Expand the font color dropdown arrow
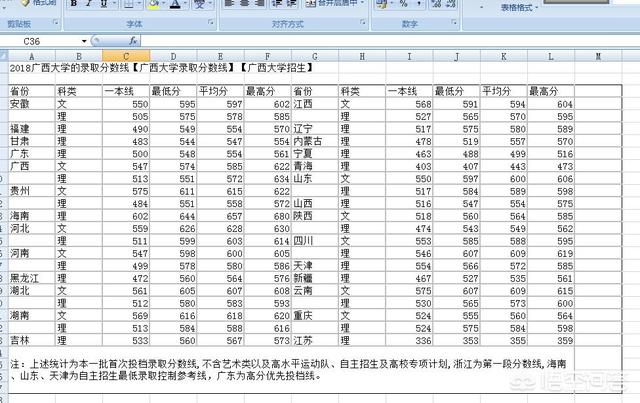The width and height of the screenshot is (640, 403). pos(187,4)
